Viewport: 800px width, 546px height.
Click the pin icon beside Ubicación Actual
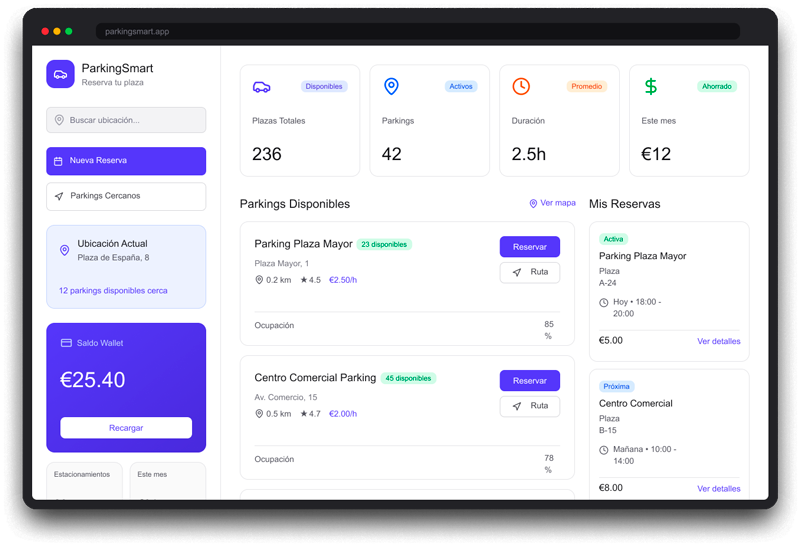click(x=65, y=250)
